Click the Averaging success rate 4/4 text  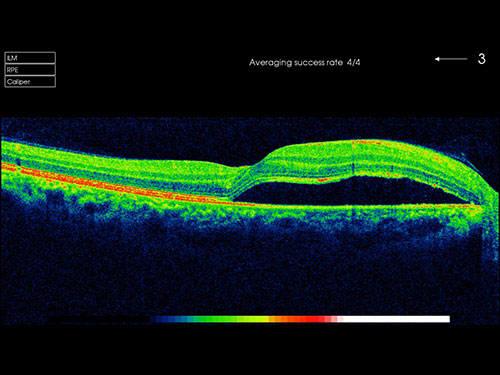tap(304, 62)
